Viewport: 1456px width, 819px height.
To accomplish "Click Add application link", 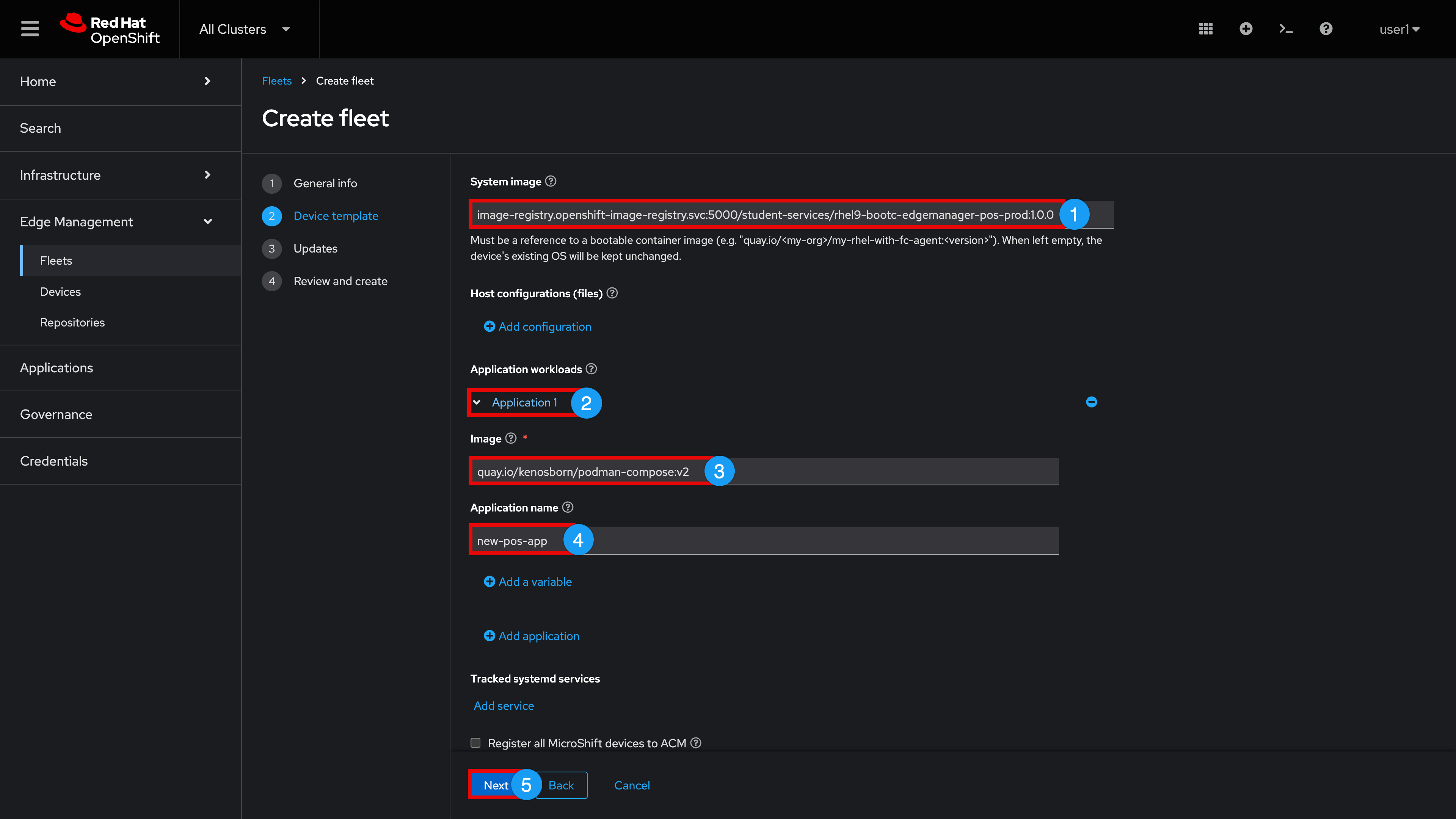I will (x=532, y=636).
